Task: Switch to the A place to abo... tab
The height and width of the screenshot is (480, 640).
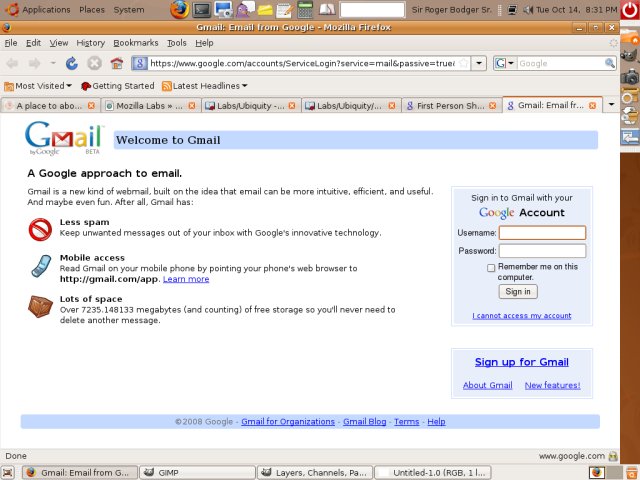Action: coord(49,106)
